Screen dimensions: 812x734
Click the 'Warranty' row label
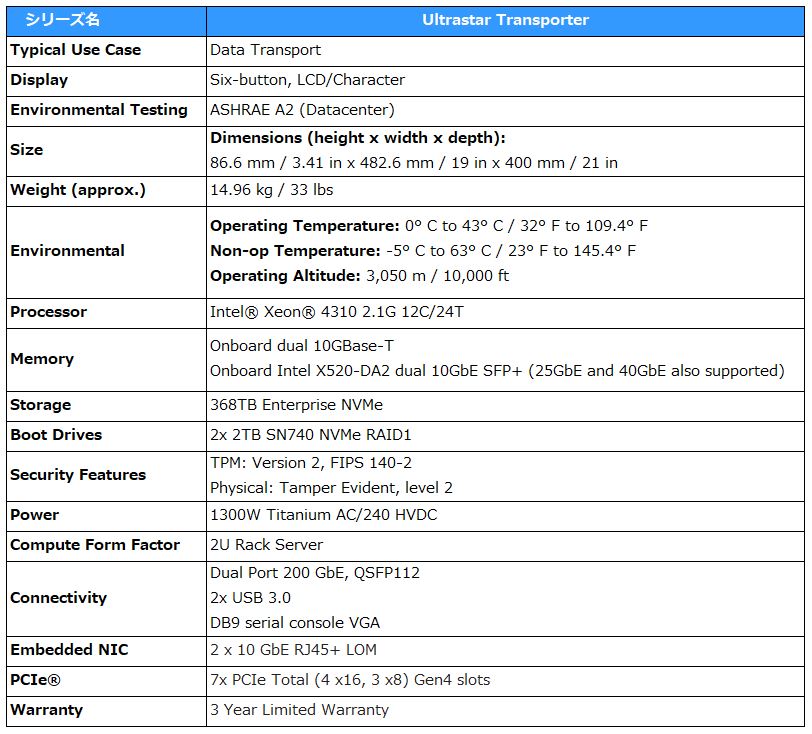[47, 710]
